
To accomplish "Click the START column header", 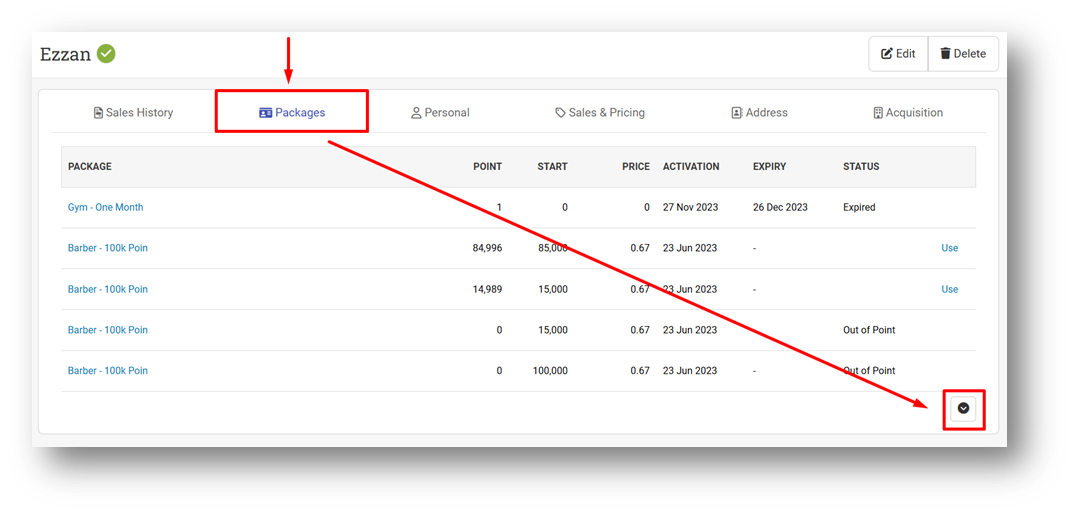I will tap(552, 167).
